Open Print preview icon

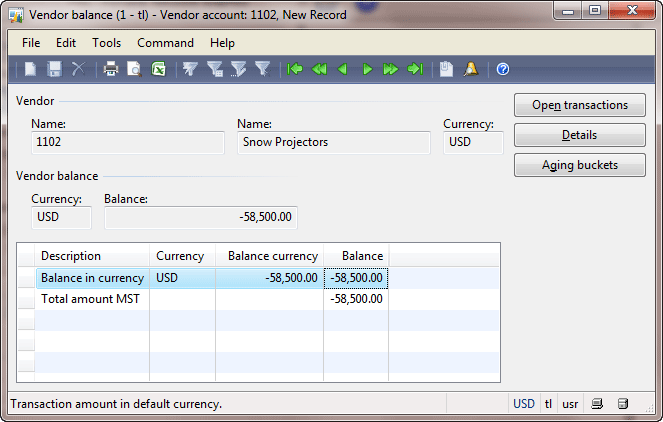(134, 69)
